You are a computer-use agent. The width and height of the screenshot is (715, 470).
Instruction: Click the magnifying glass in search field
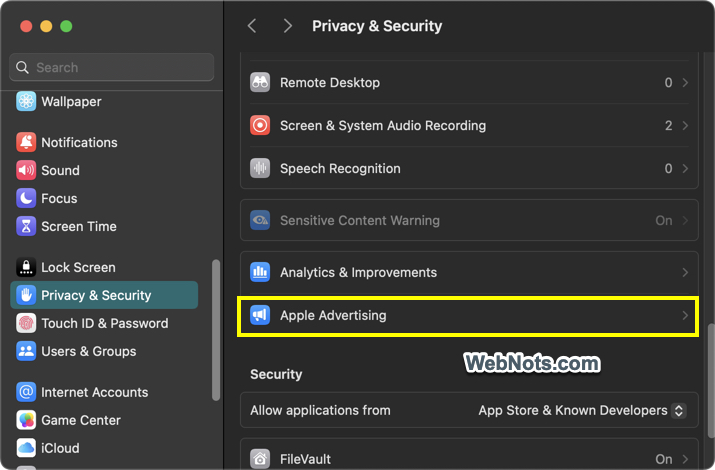pyautogui.click(x=22, y=67)
